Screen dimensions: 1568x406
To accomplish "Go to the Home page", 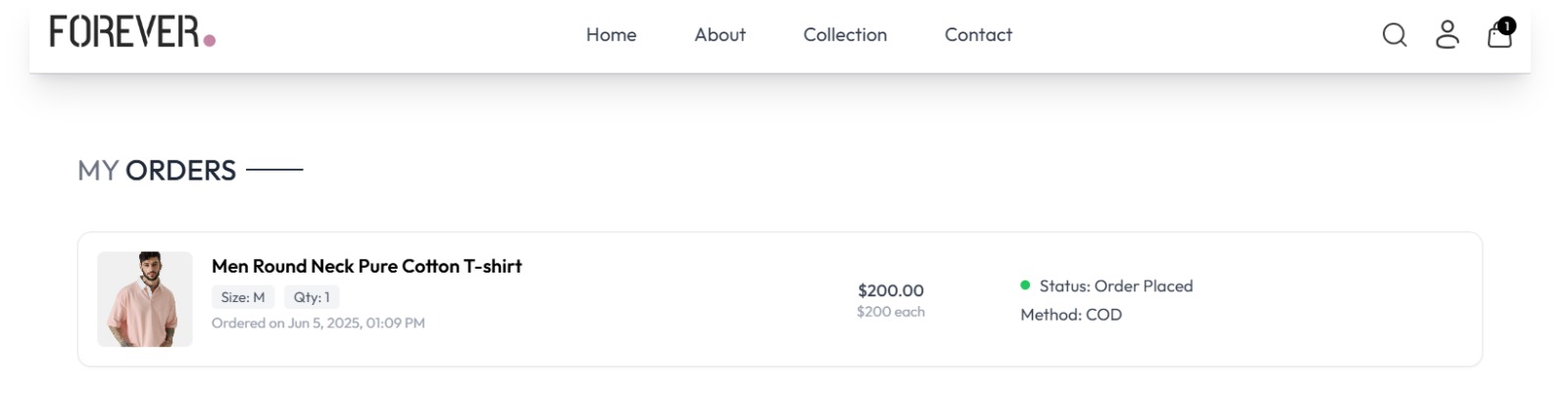I will tap(612, 34).
